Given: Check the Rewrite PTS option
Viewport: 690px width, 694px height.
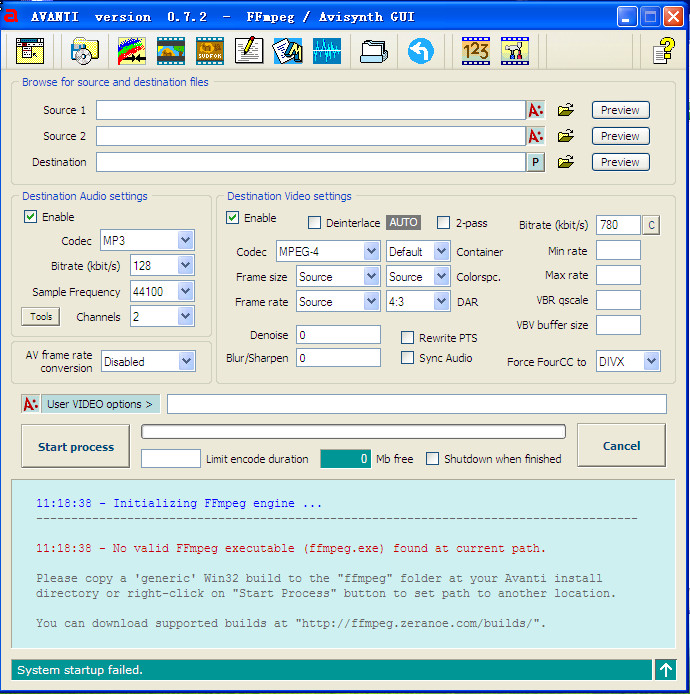Looking at the screenshot, I should pyautogui.click(x=407, y=338).
